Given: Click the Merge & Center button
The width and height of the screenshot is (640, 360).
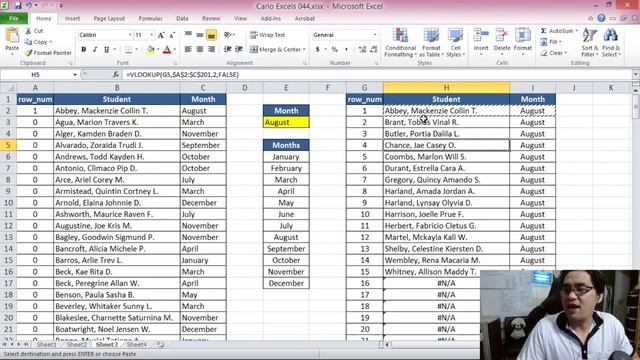Looking at the screenshot, I should (x=275, y=49).
